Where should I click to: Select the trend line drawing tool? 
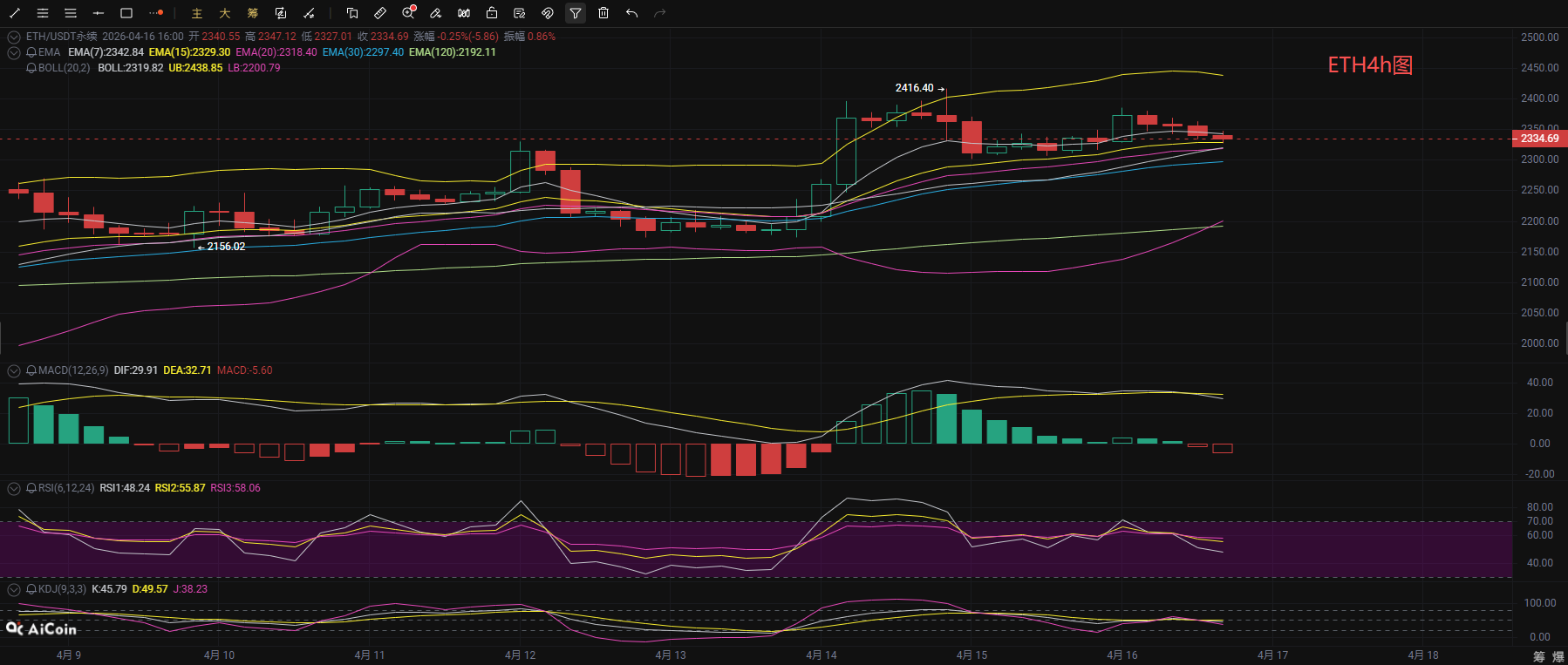[15, 13]
